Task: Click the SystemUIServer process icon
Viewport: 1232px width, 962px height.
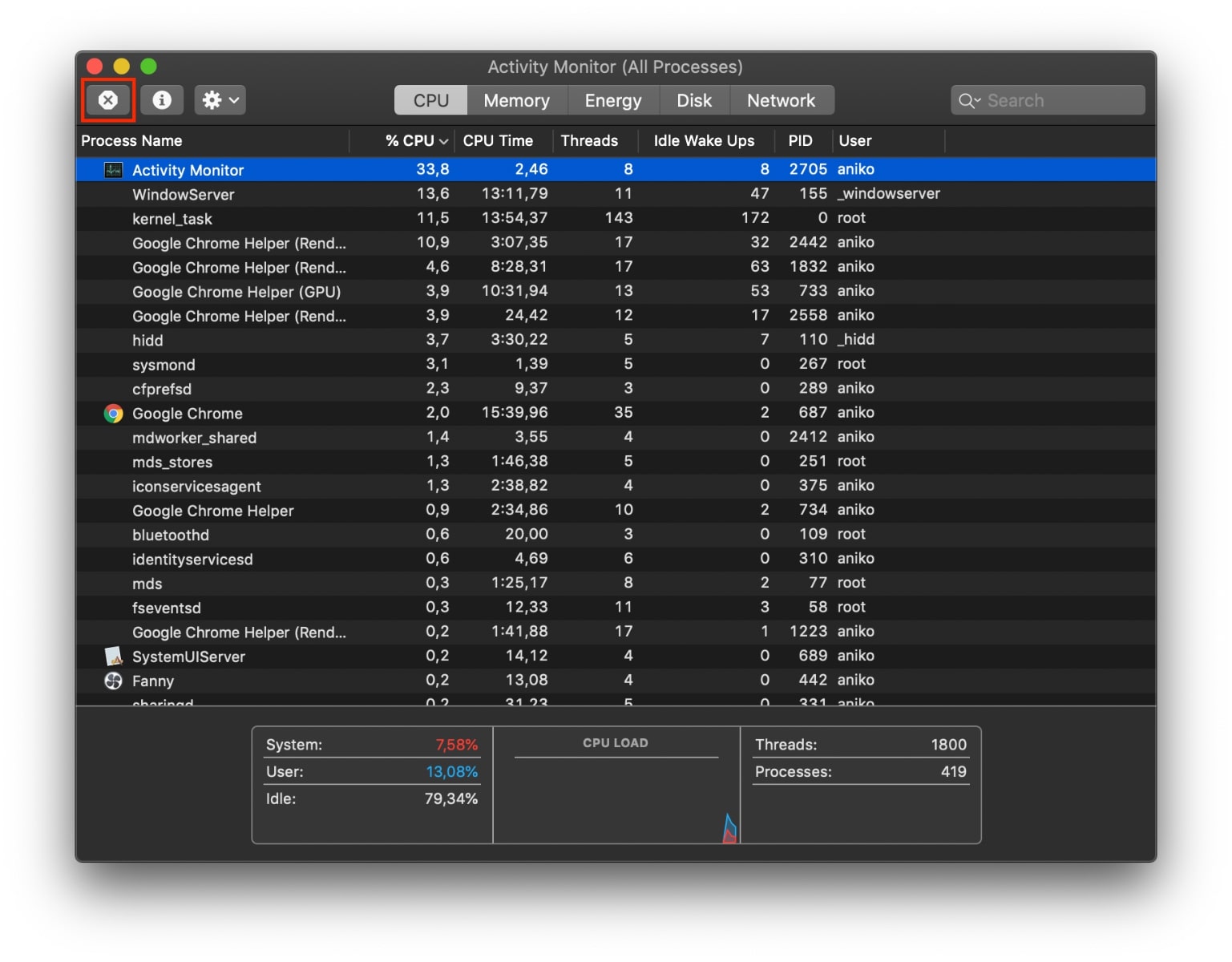Action: tap(113, 656)
